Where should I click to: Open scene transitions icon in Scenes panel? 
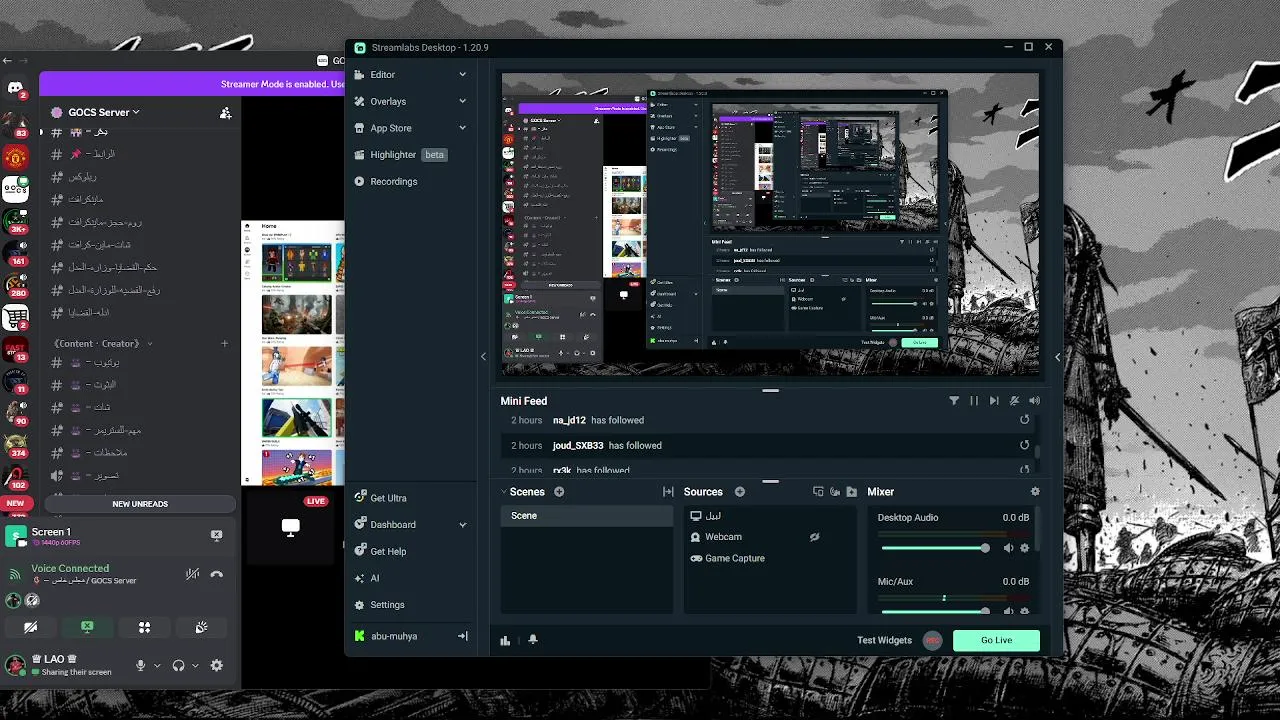[x=668, y=492]
